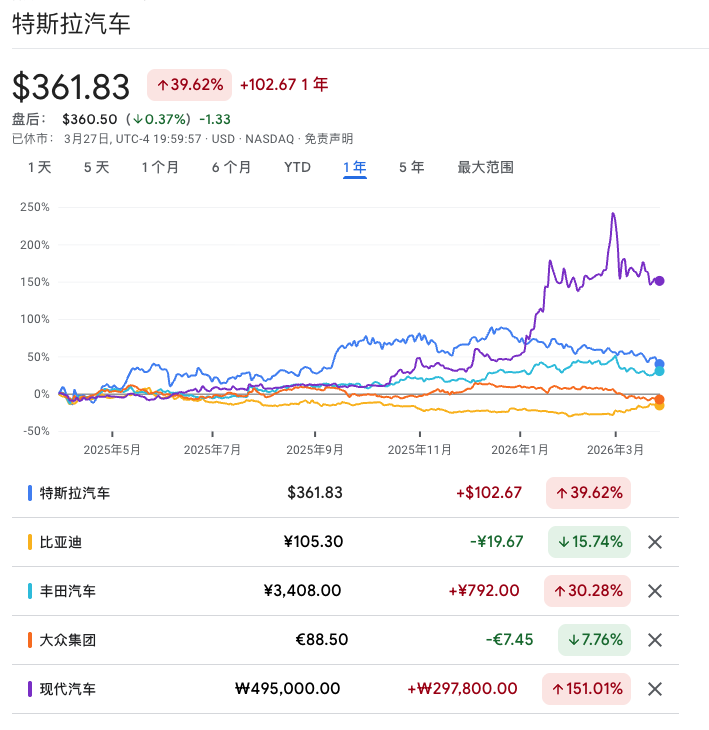Remove 比亚迪 from the comparison
This screenshot has width=709, height=730.
(655, 542)
